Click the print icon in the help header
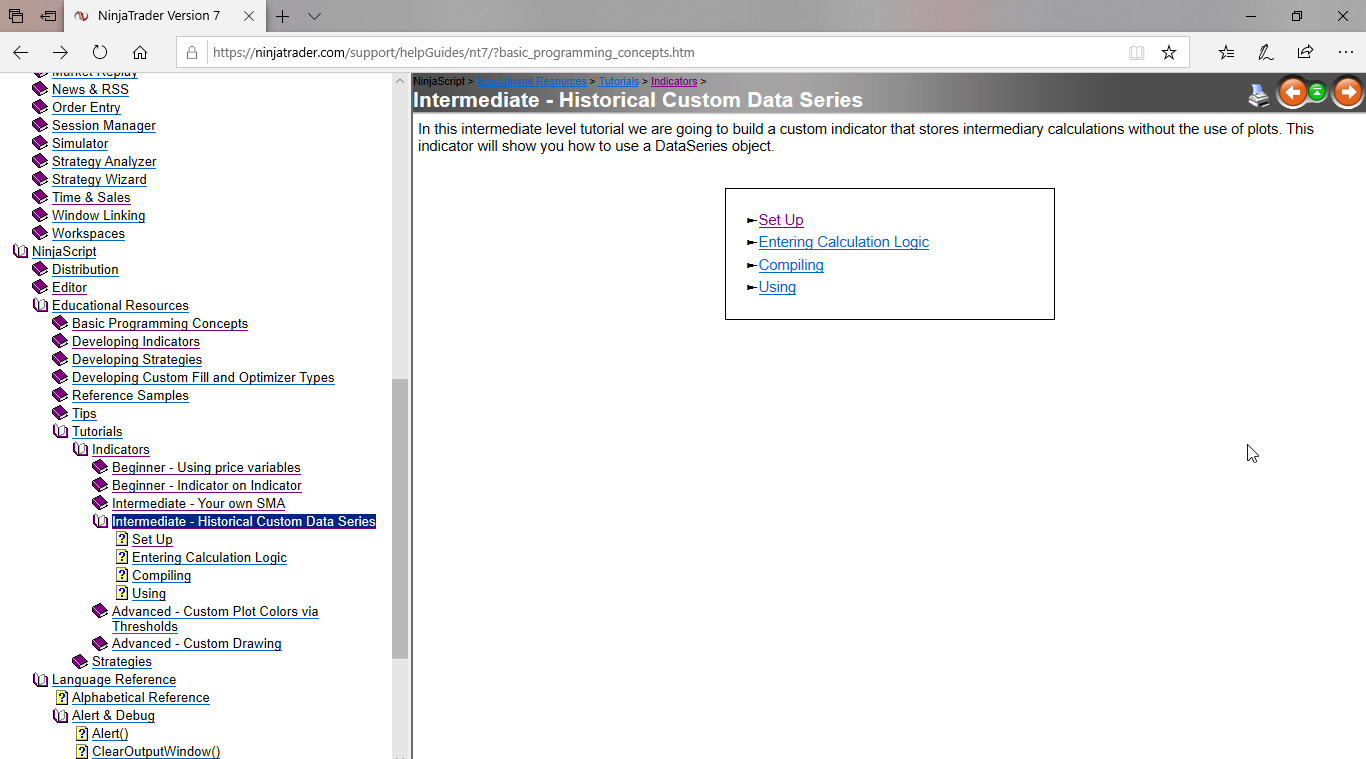The height and width of the screenshot is (759, 1366). pyautogui.click(x=1259, y=94)
